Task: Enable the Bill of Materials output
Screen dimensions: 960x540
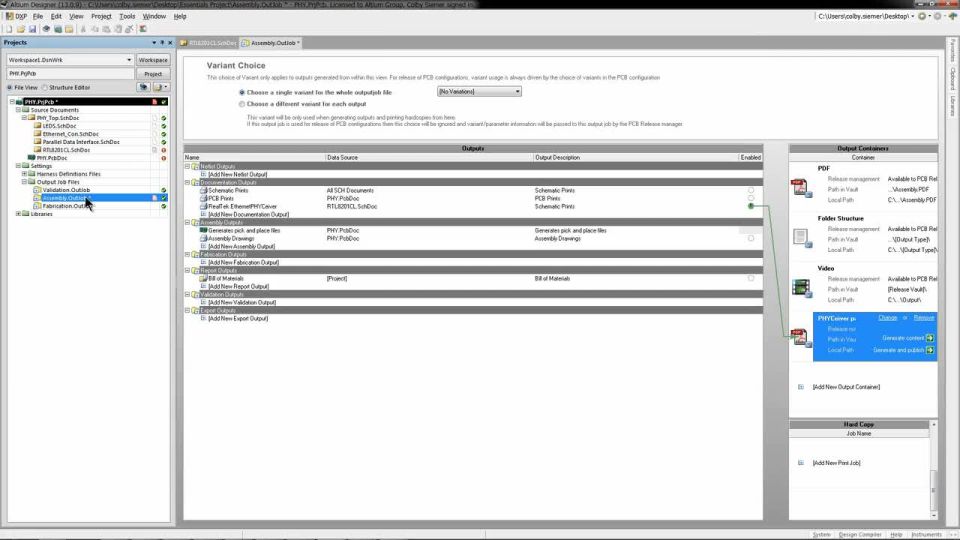Action: (751, 279)
